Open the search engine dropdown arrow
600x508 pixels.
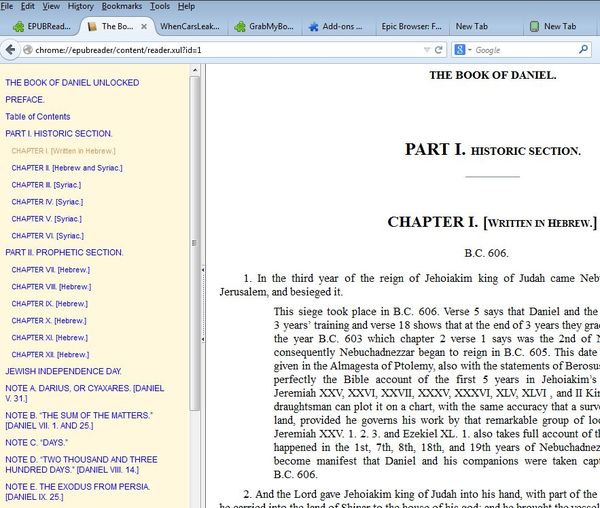click(469, 49)
